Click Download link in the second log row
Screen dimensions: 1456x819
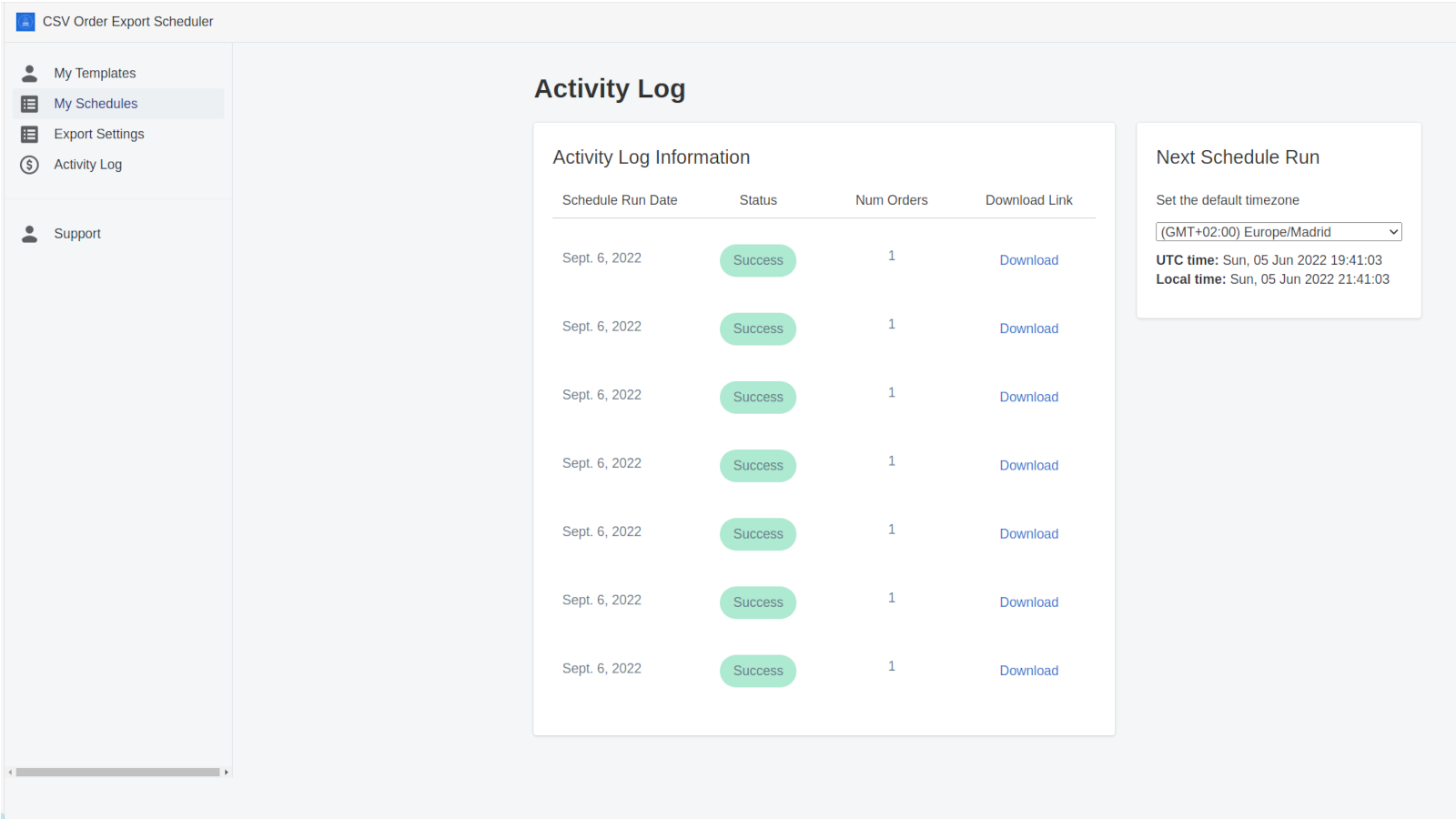pyautogui.click(x=1028, y=329)
